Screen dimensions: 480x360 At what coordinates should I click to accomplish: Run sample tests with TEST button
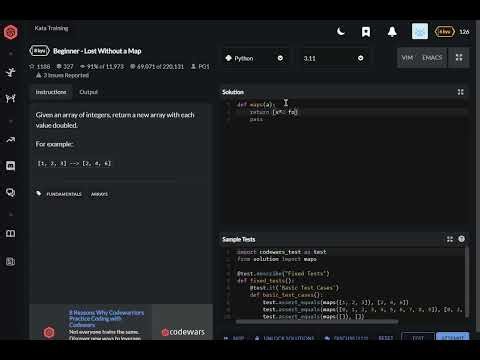coord(418,337)
